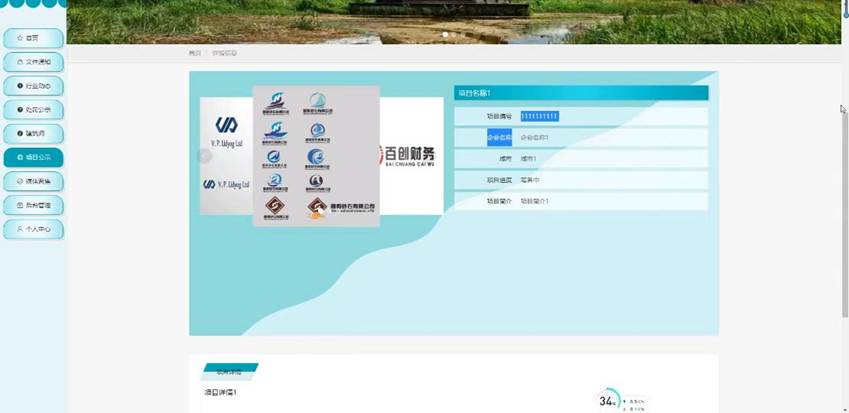Click the 详情信息 breadcrumb text
849x413 pixels.
pos(224,53)
